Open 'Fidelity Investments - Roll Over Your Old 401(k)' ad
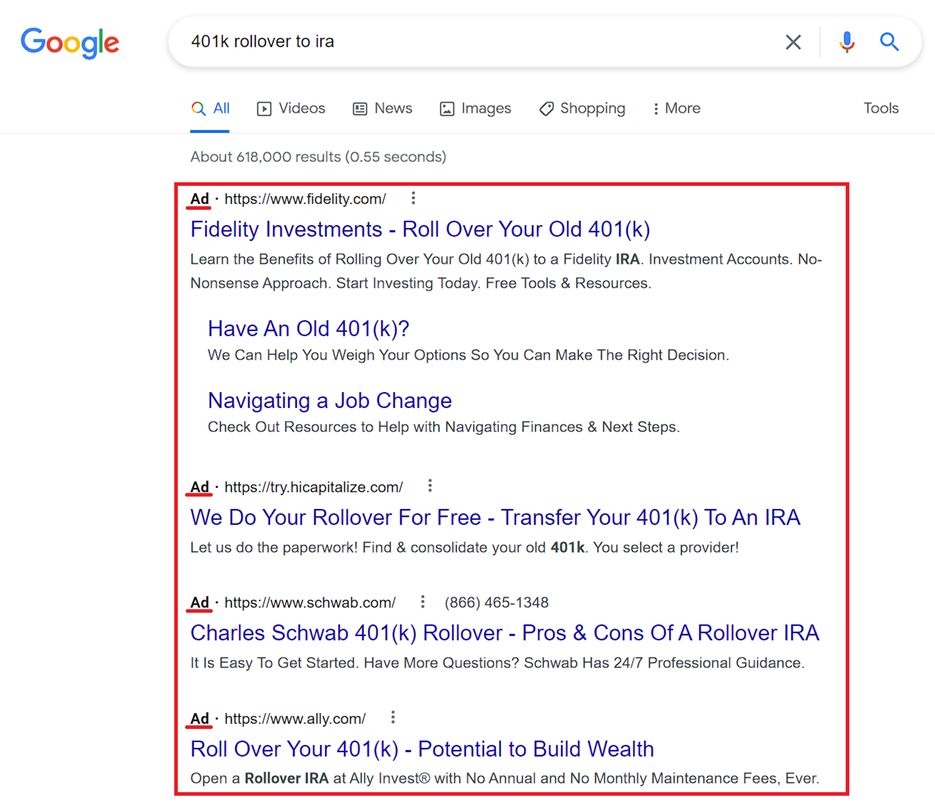 tap(420, 230)
